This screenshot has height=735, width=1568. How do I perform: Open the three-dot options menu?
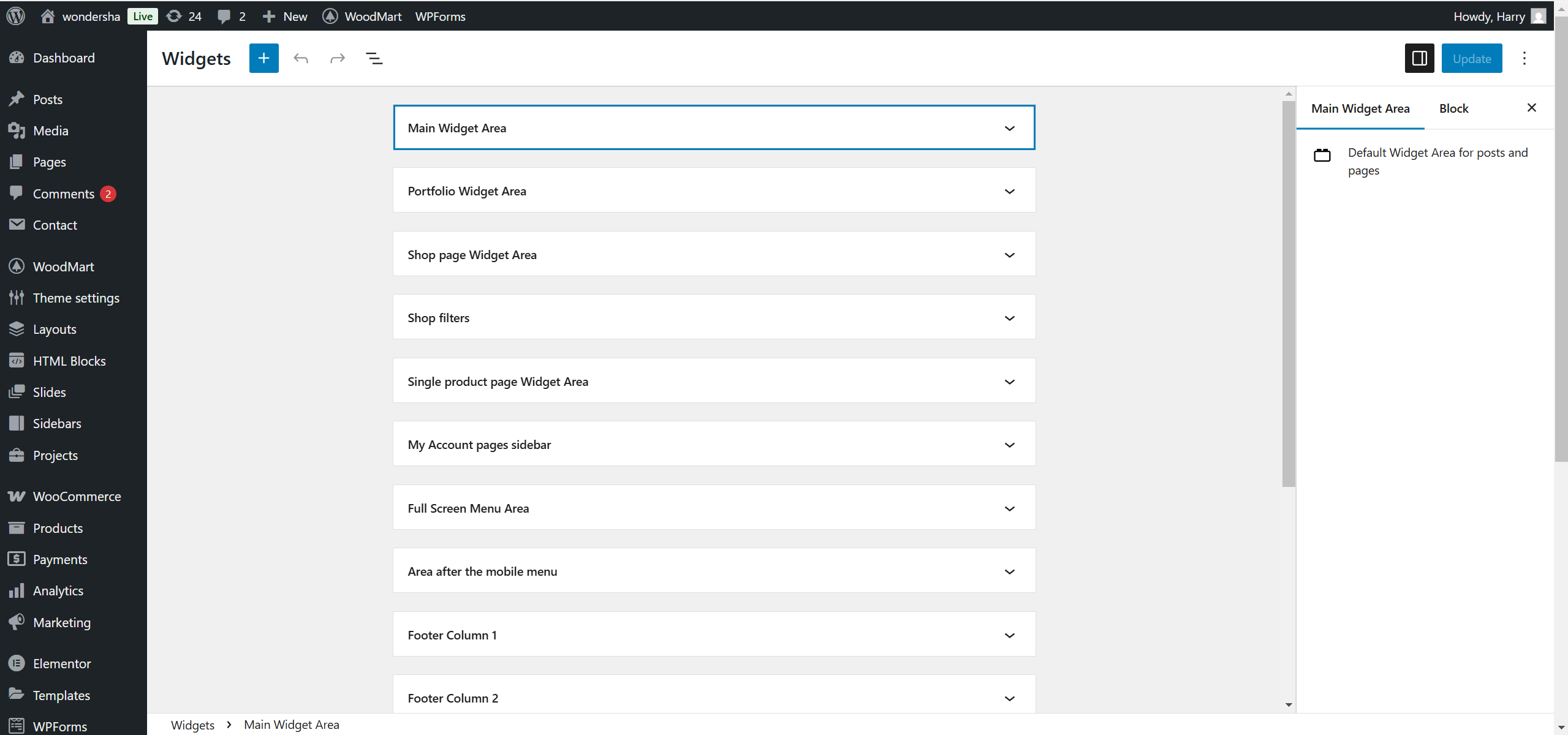tap(1524, 58)
